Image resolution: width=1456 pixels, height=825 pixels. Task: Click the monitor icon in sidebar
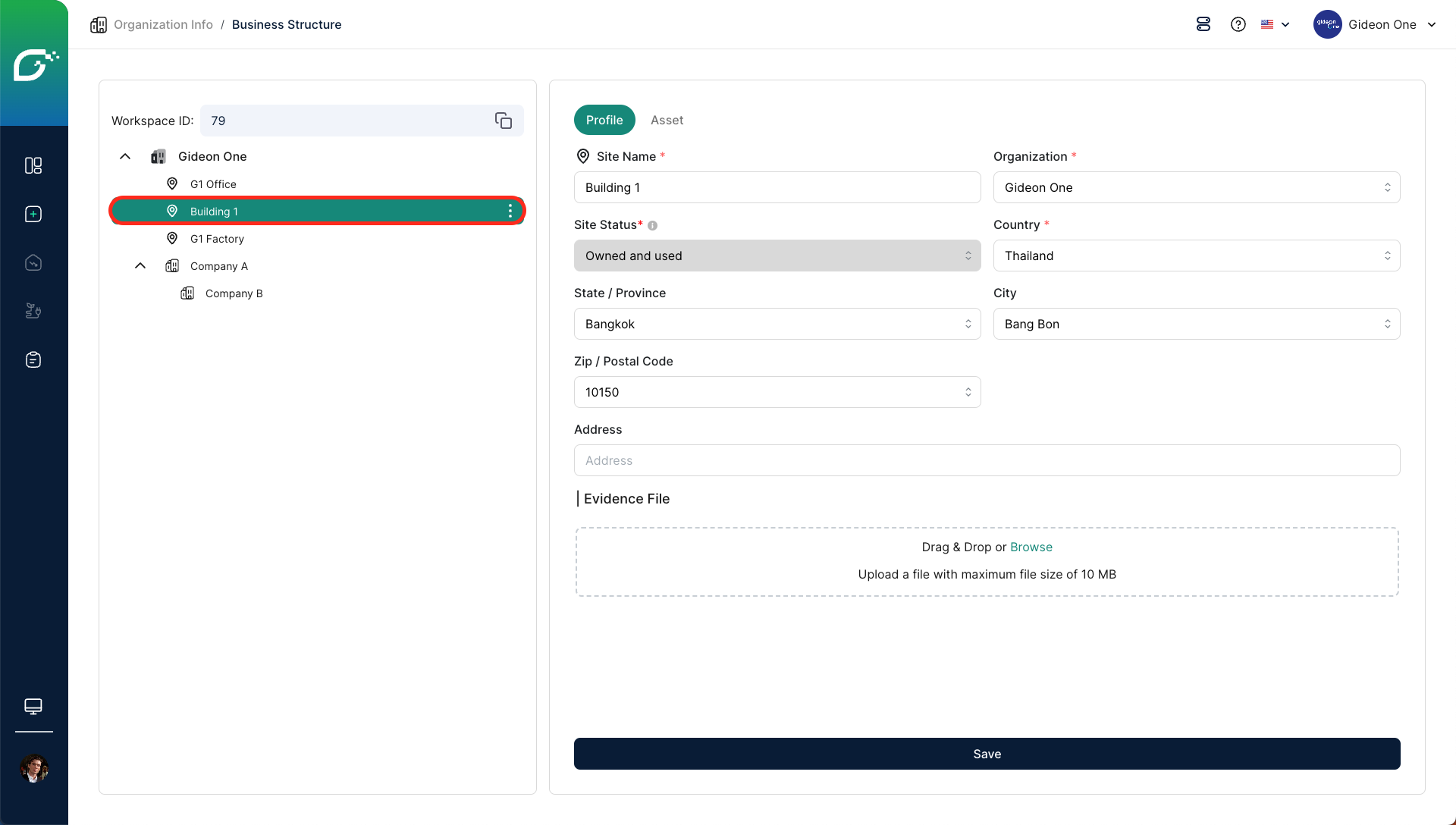pyautogui.click(x=33, y=706)
